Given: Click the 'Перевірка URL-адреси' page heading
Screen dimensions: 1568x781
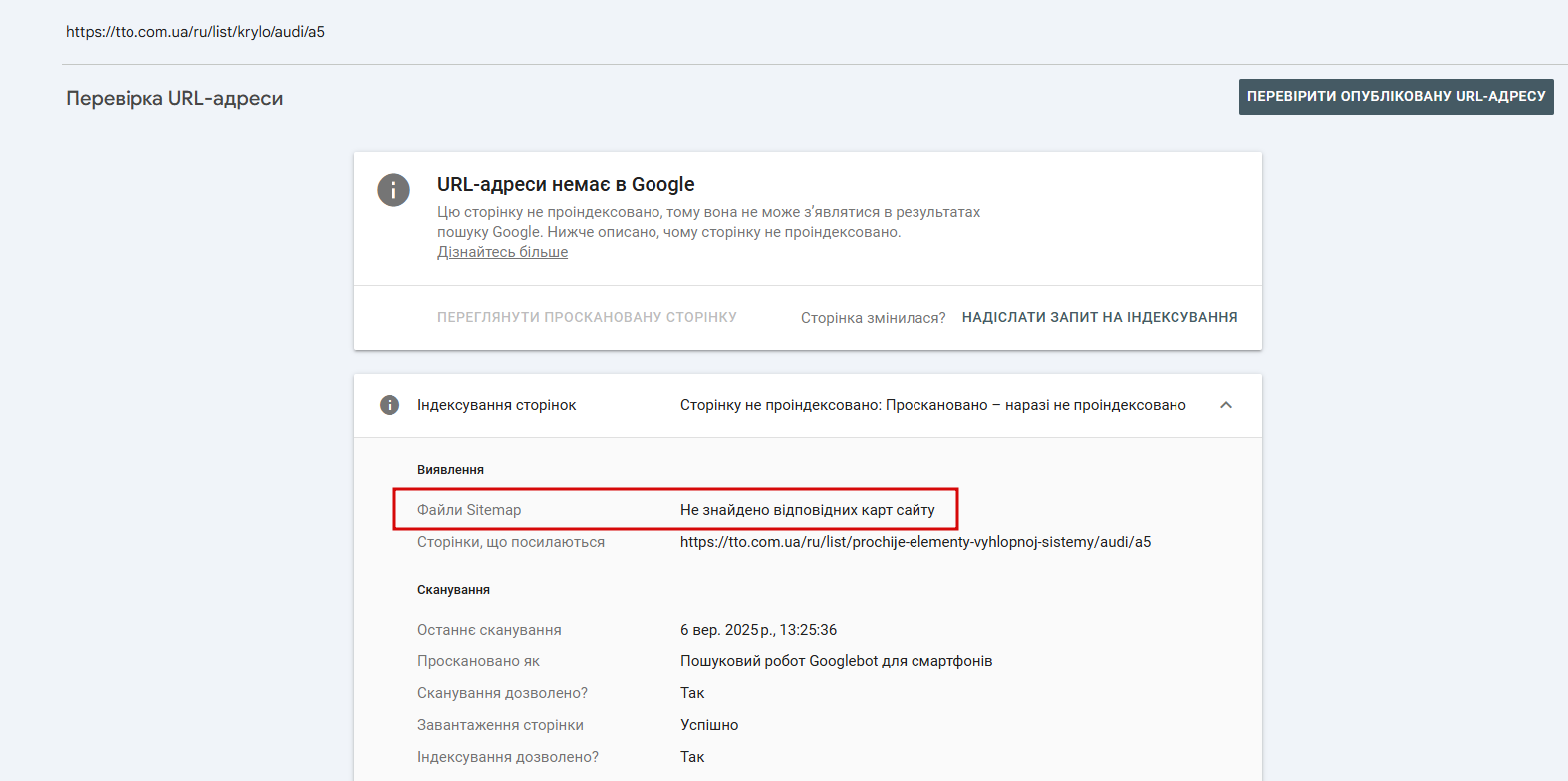Looking at the screenshot, I should click(x=174, y=99).
